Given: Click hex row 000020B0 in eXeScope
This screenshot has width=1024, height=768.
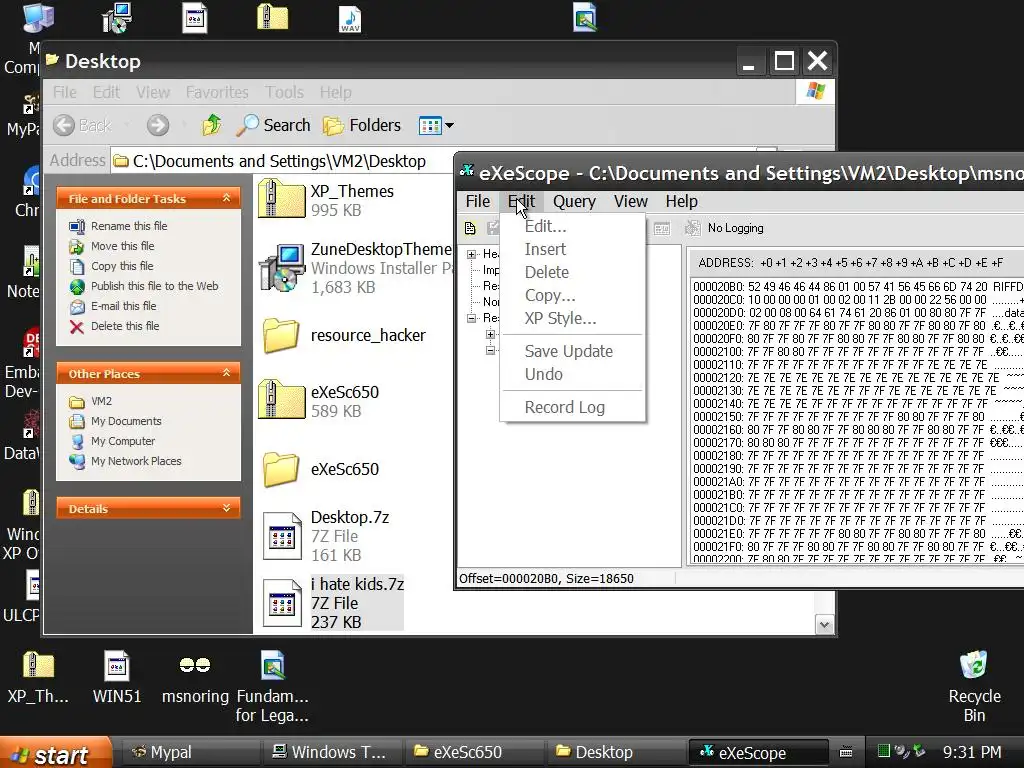Looking at the screenshot, I should (856, 286).
